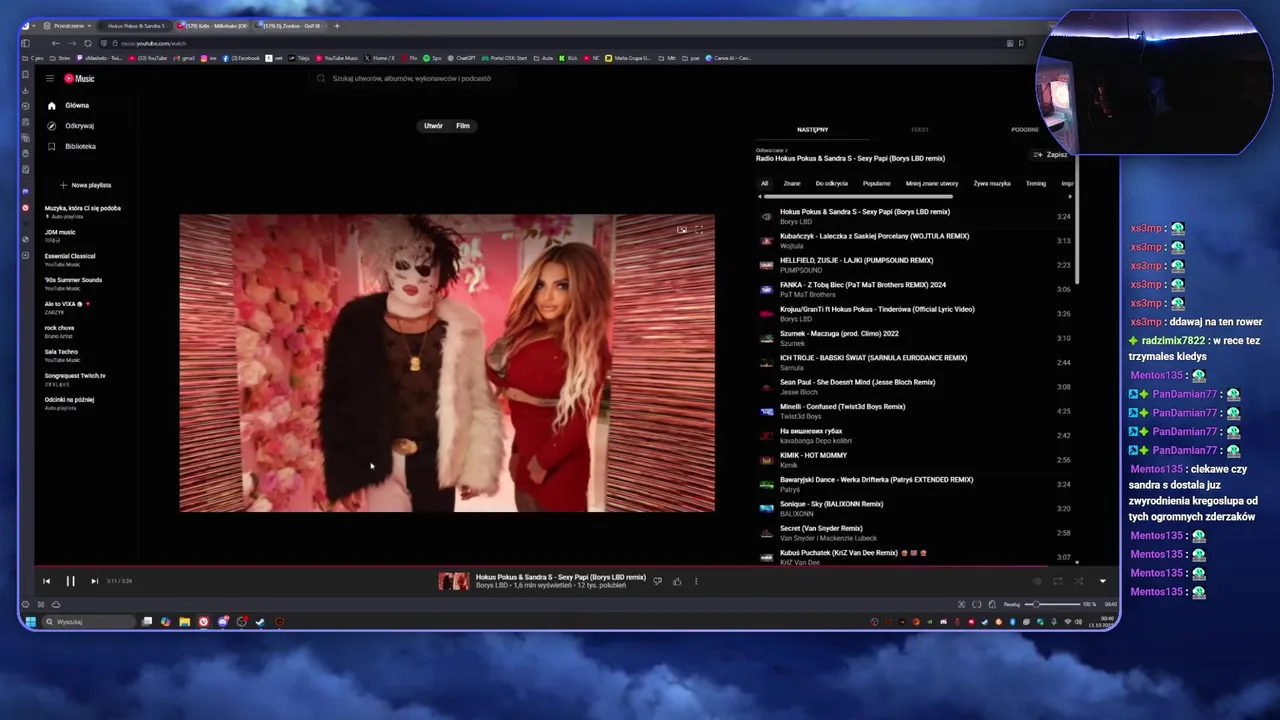Go back in browser
The image size is (1280, 720).
(55, 43)
